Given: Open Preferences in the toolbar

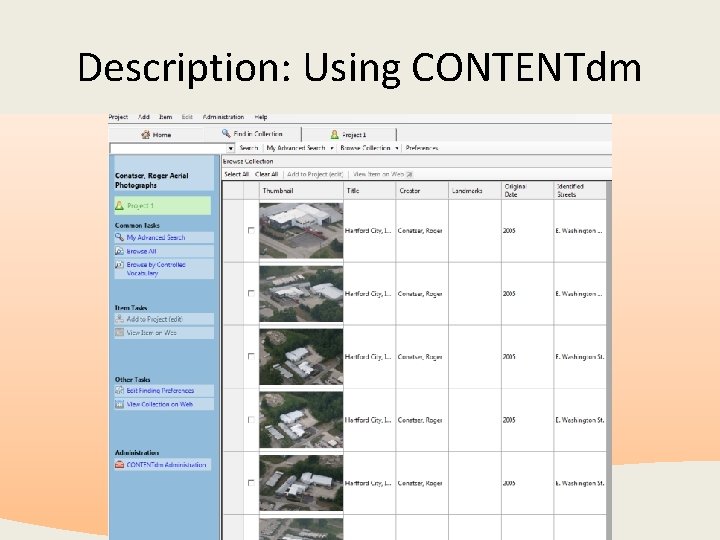Looking at the screenshot, I should click(x=422, y=148).
